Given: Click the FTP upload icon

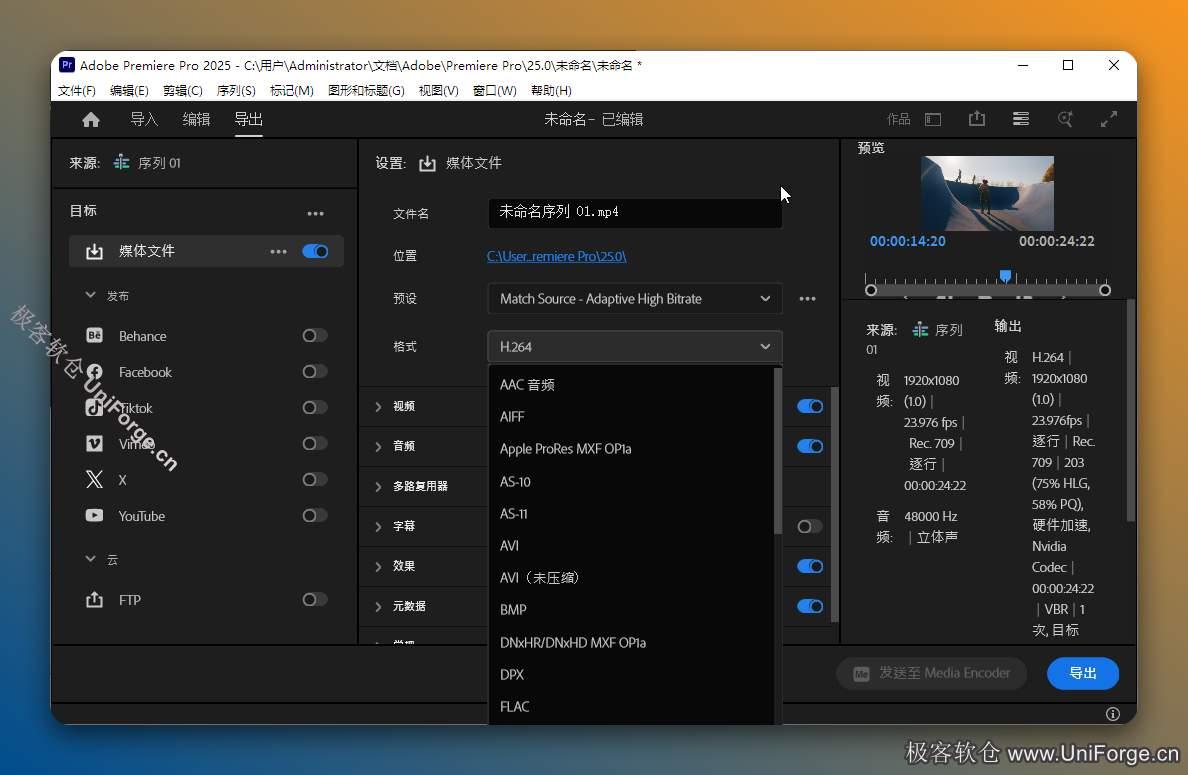Looking at the screenshot, I should [94, 600].
